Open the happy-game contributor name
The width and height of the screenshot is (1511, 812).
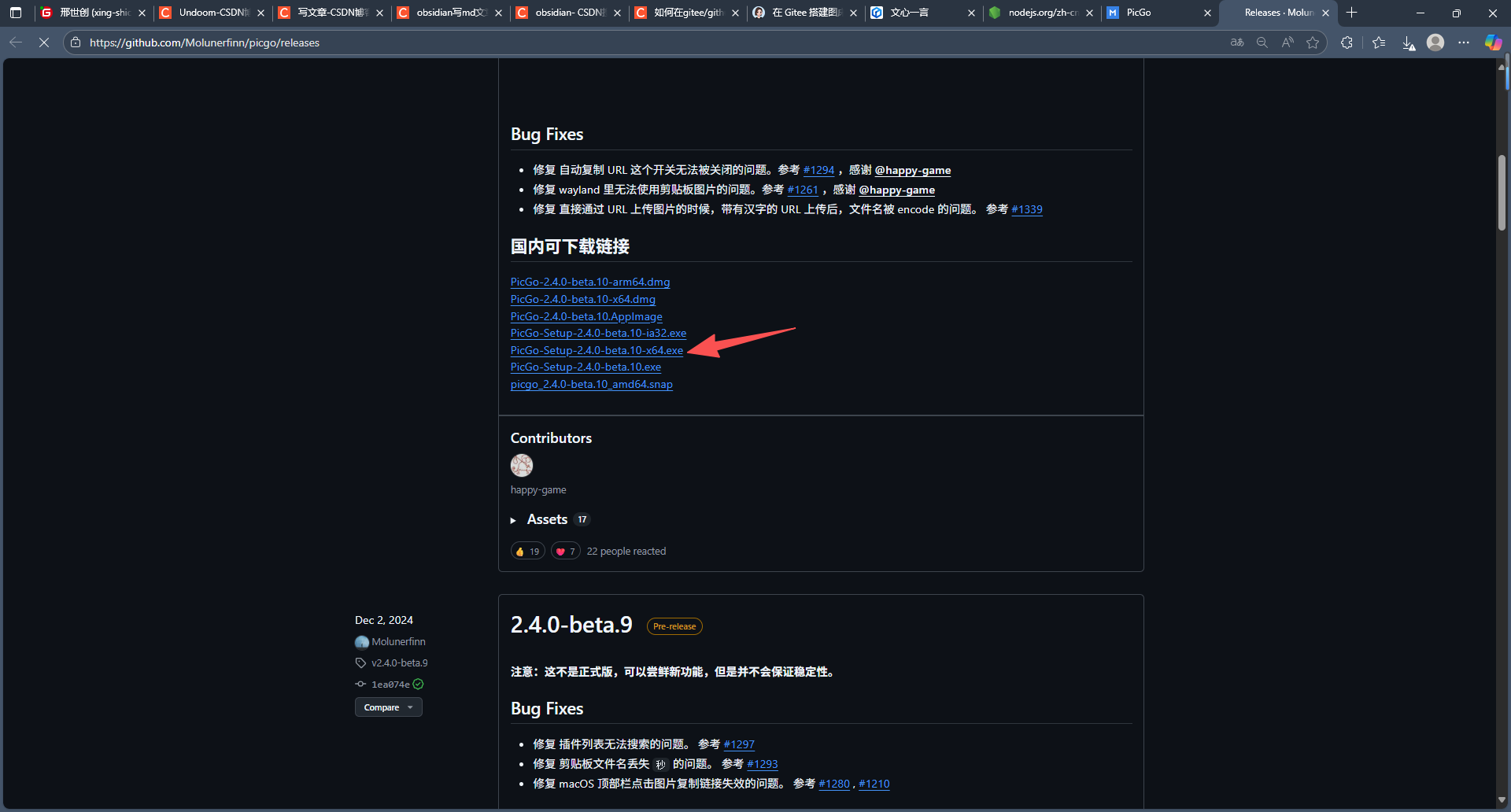[538, 489]
